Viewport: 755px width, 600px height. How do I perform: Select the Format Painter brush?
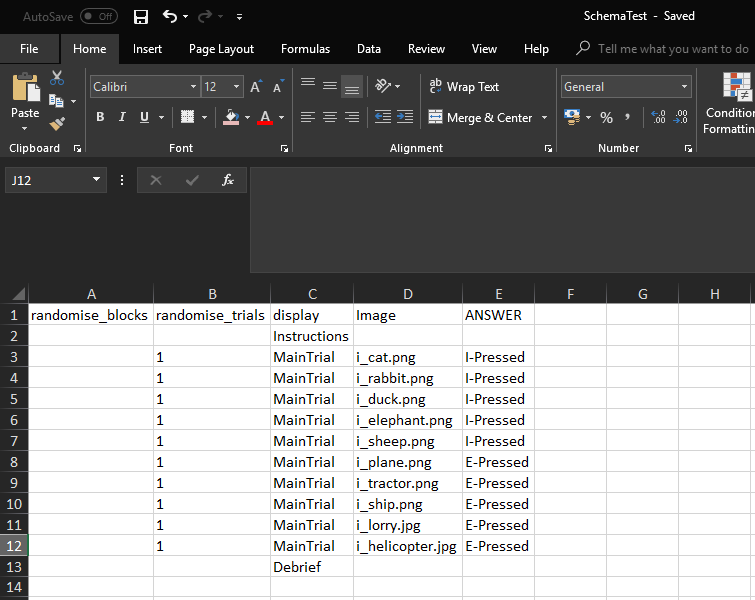[57, 123]
